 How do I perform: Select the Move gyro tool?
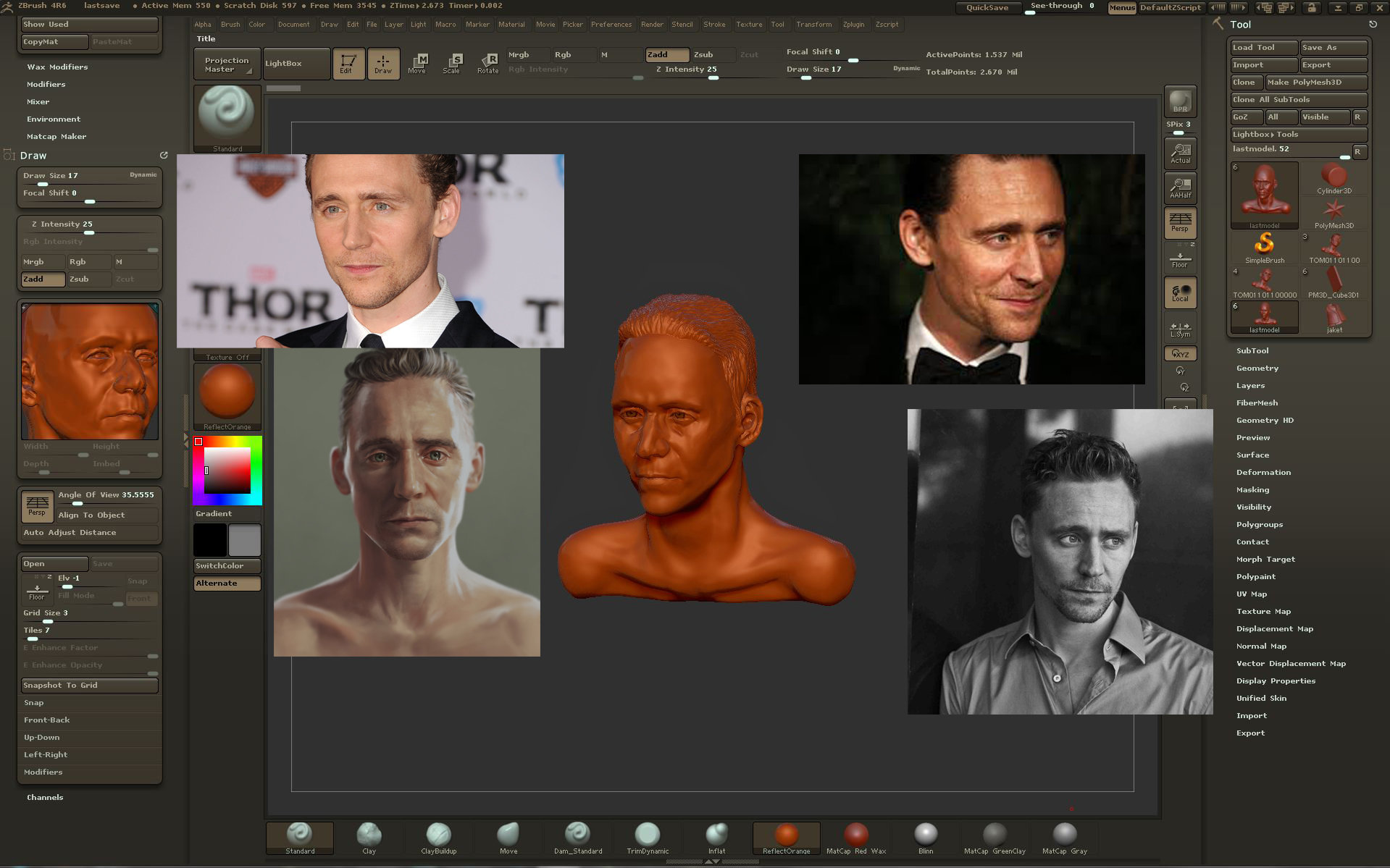coord(418,64)
